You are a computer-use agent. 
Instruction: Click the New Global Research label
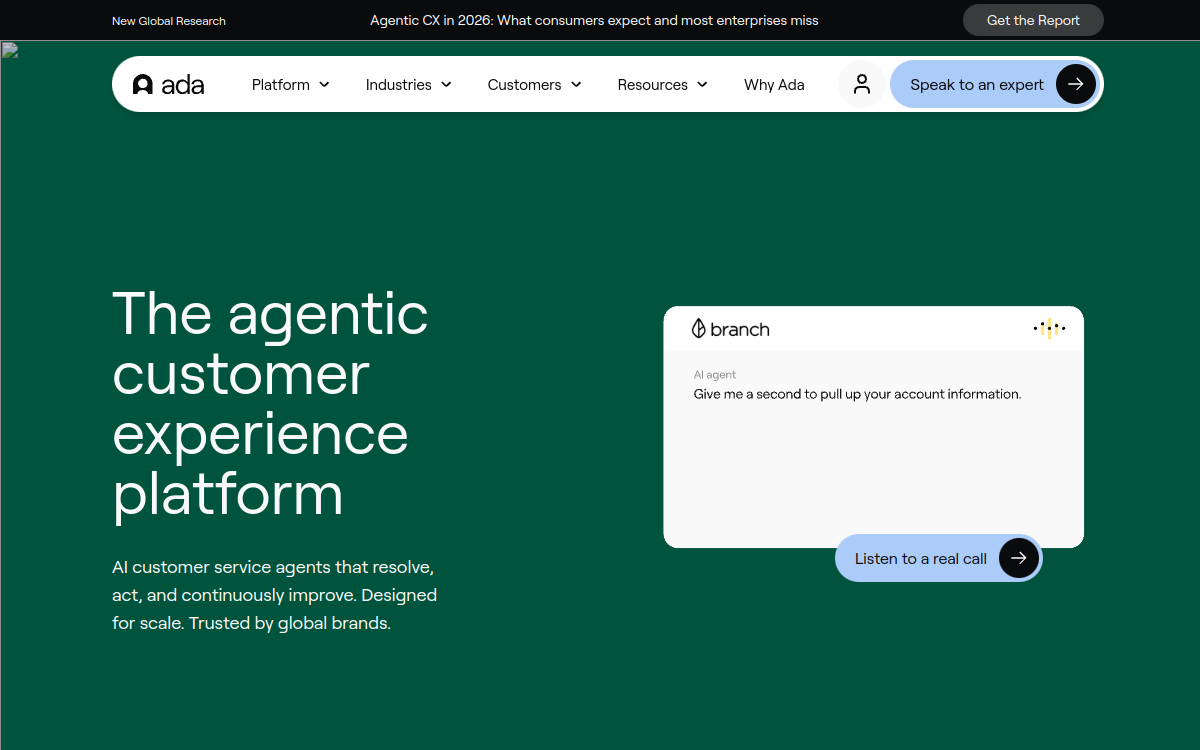coord(169,21)
